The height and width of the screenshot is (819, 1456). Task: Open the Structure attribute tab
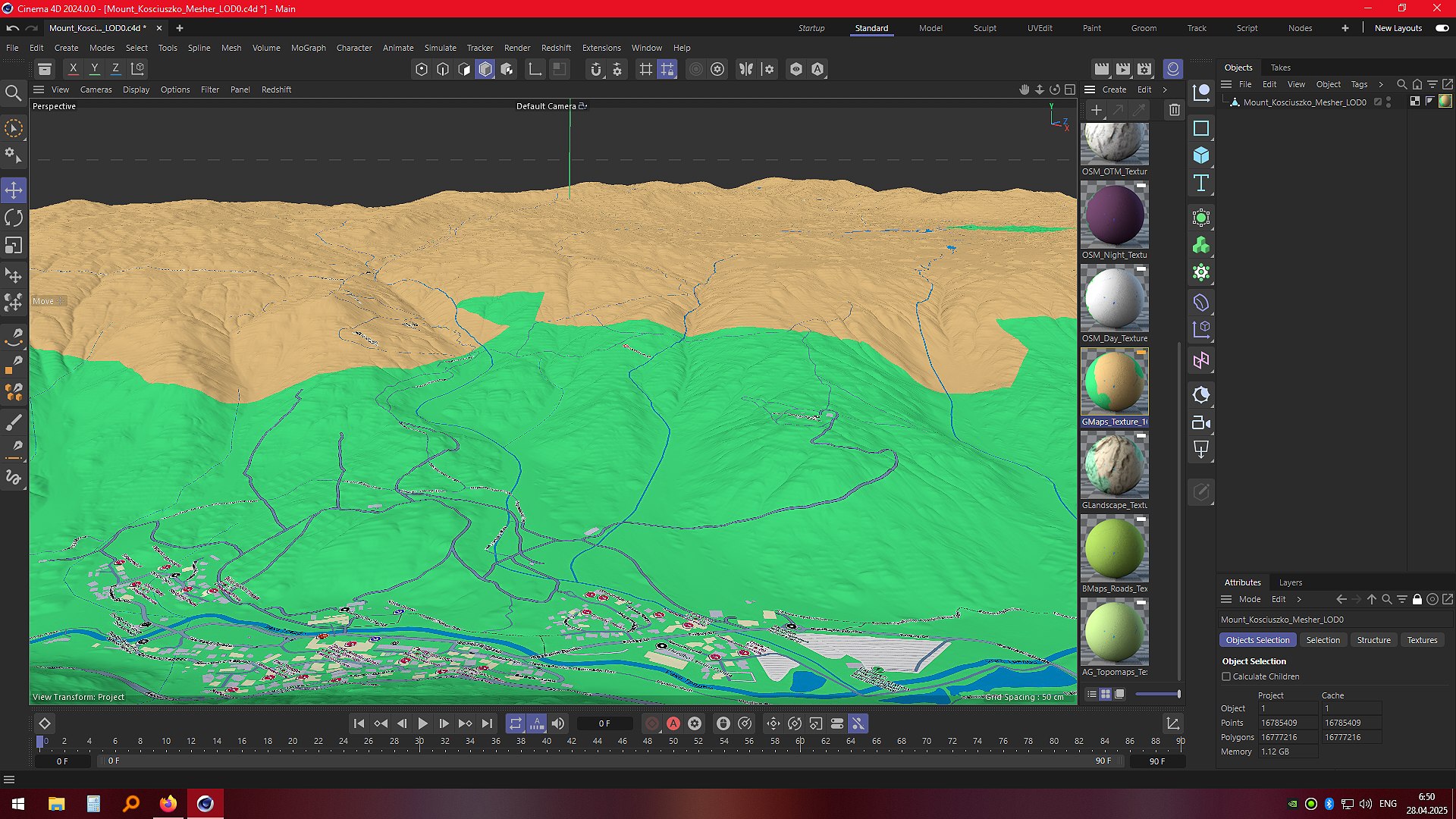pyautogui.click(x=1373, y=640)
